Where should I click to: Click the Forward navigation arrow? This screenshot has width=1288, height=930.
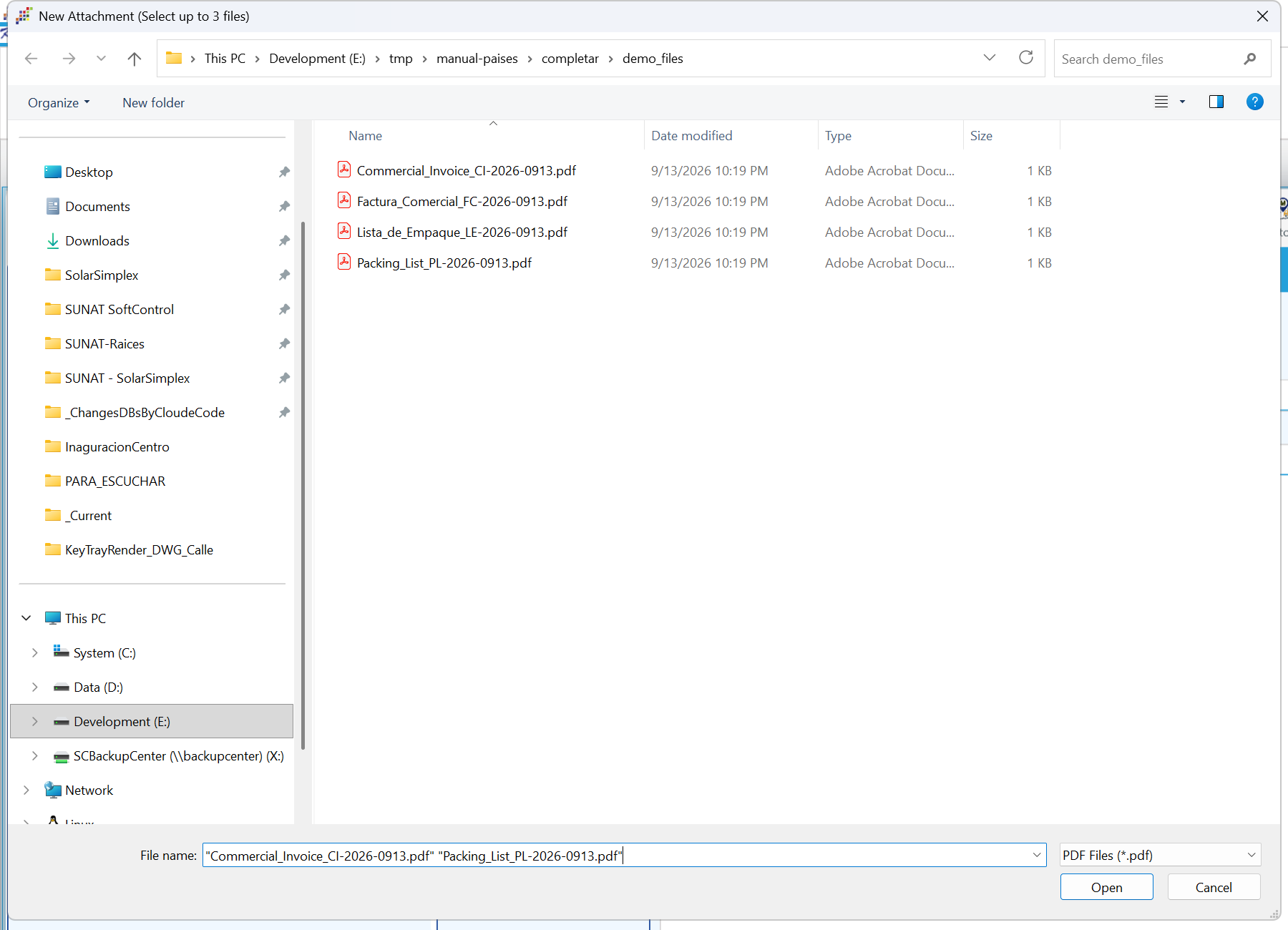[x=69, y=59]
